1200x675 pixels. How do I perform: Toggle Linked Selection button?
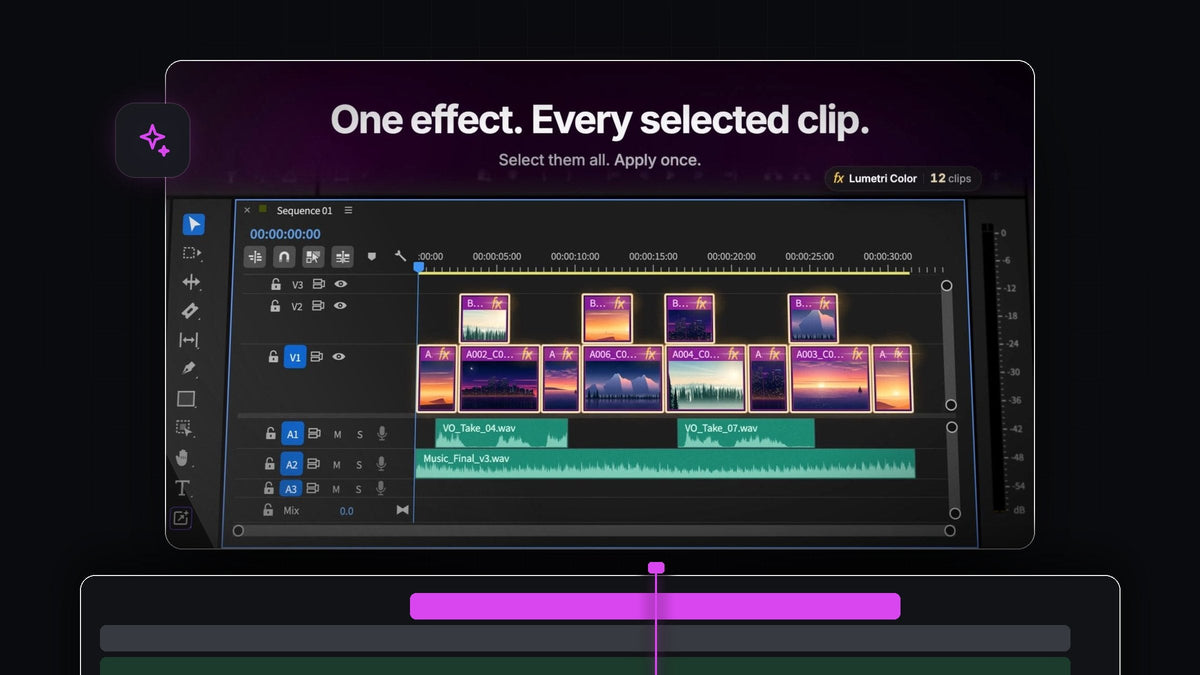[x=313, y=257]
